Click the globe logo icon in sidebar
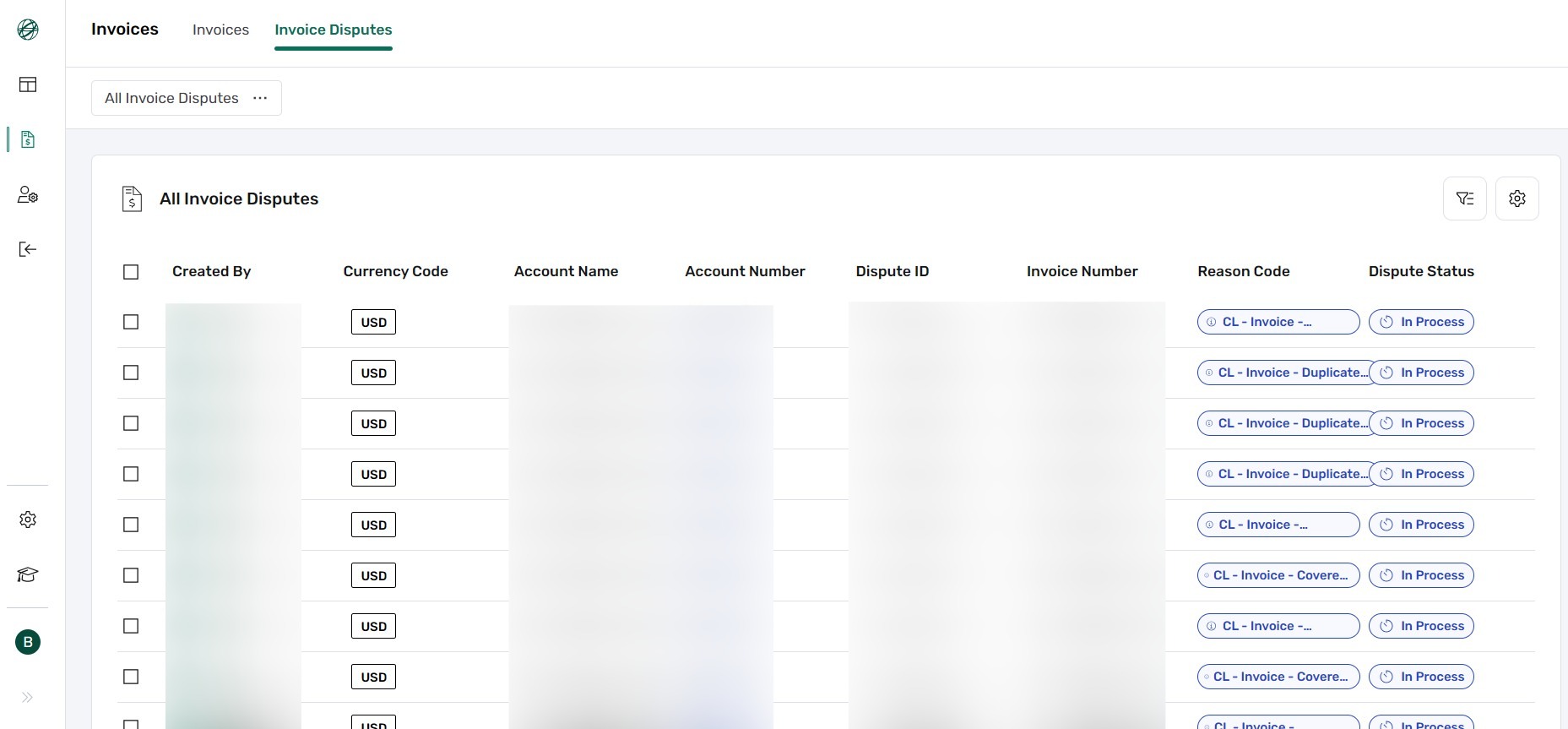 pyautogui.click(x=28, y=30)
